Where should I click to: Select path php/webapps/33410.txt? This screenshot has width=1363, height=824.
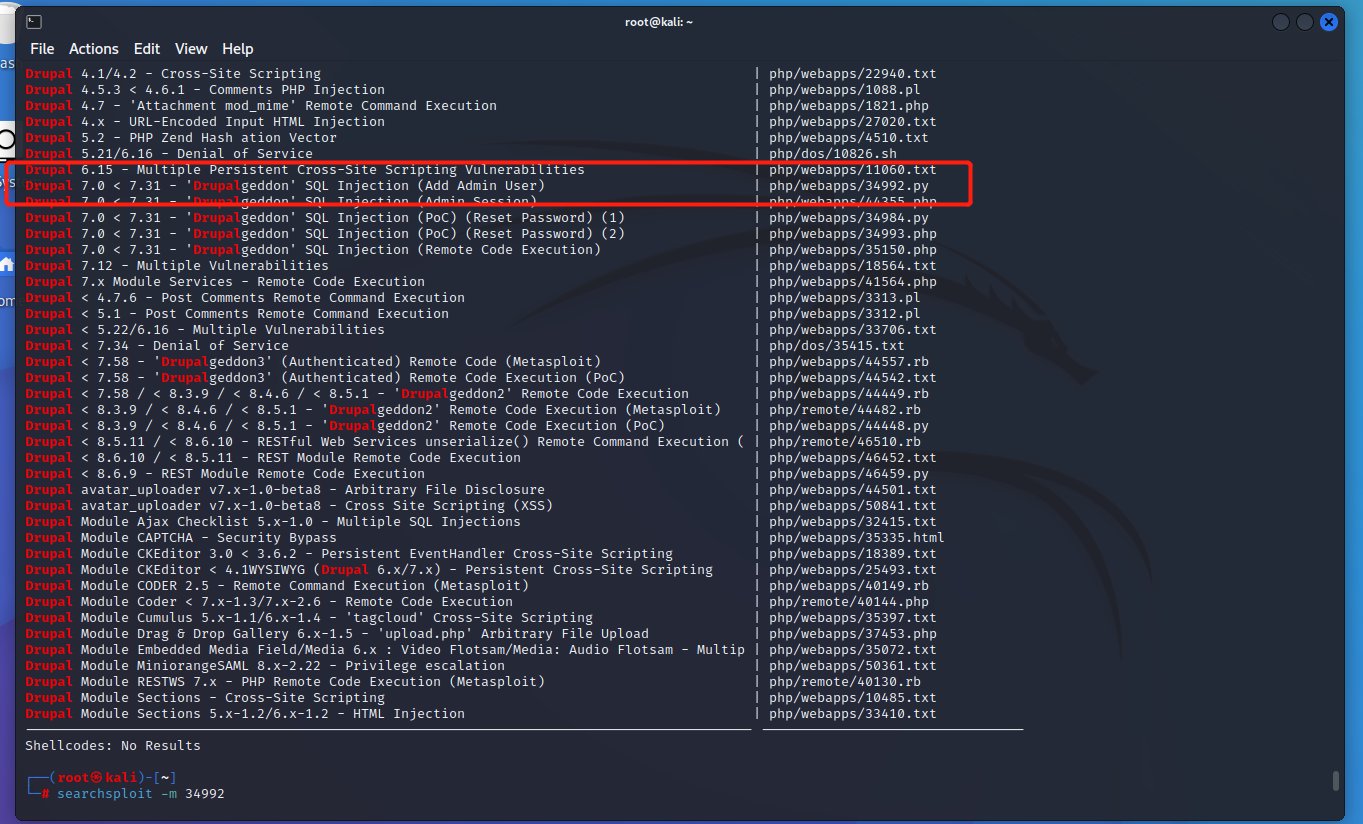(853, 714)
